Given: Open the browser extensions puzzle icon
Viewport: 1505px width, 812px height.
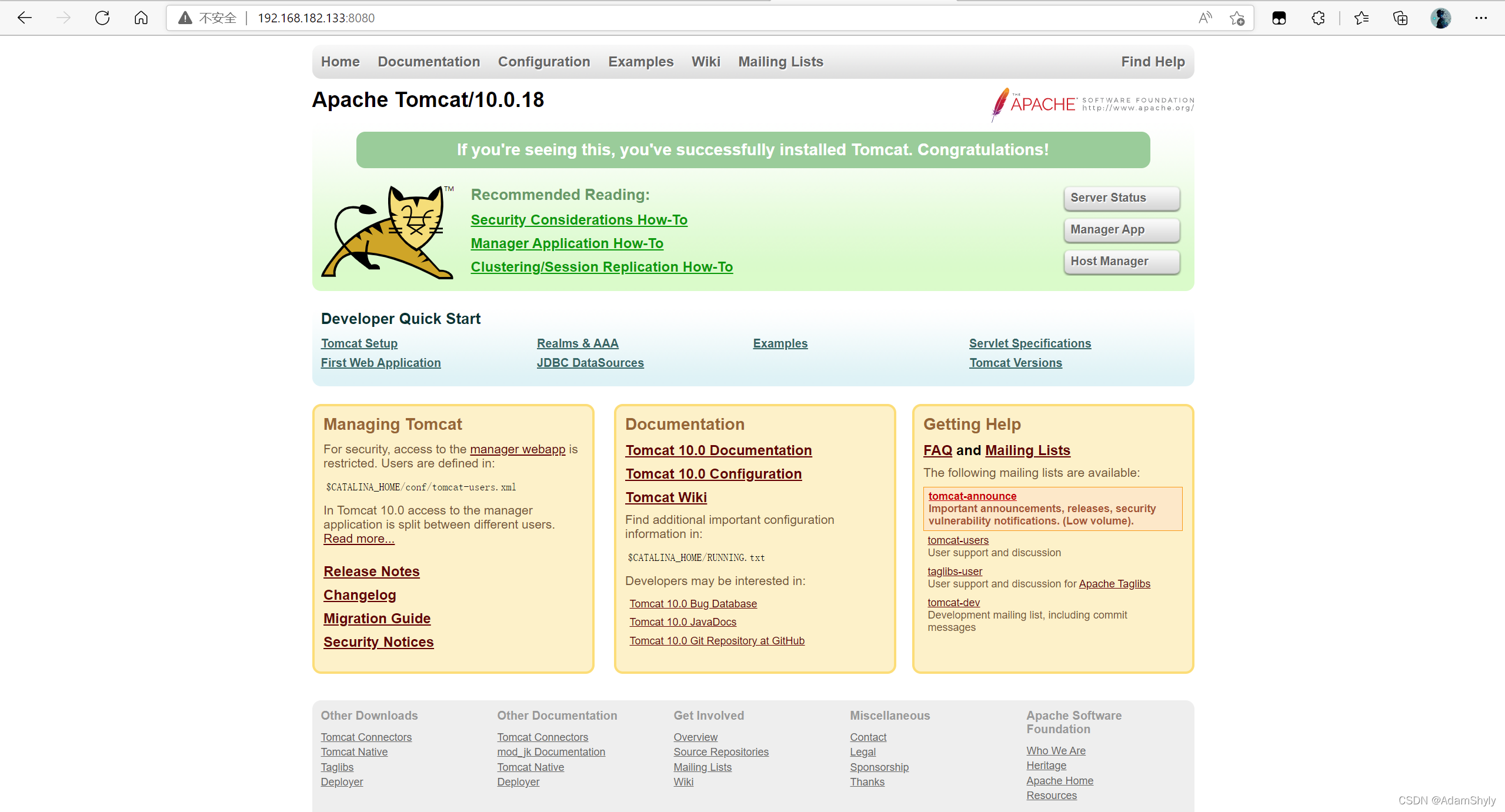Looking at the screenshot, I should (x=1318, y=18).
